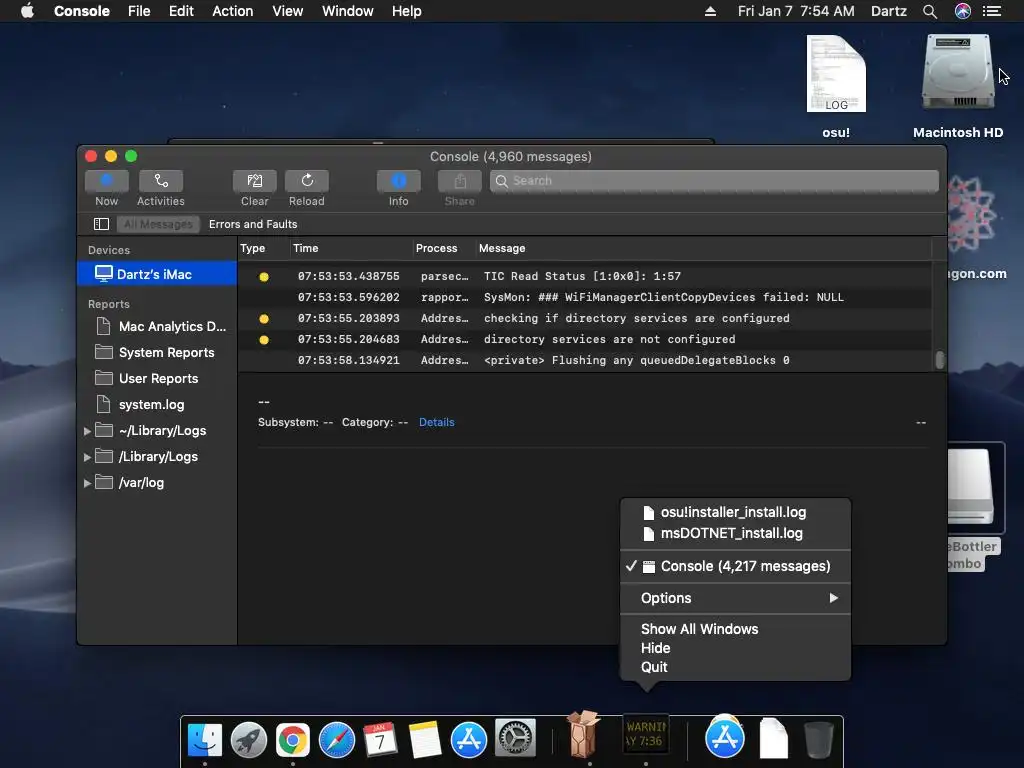The width and height of the screenshot is (1024, 768).
Task: Sort by the Type column header
Action: (253, 248)
